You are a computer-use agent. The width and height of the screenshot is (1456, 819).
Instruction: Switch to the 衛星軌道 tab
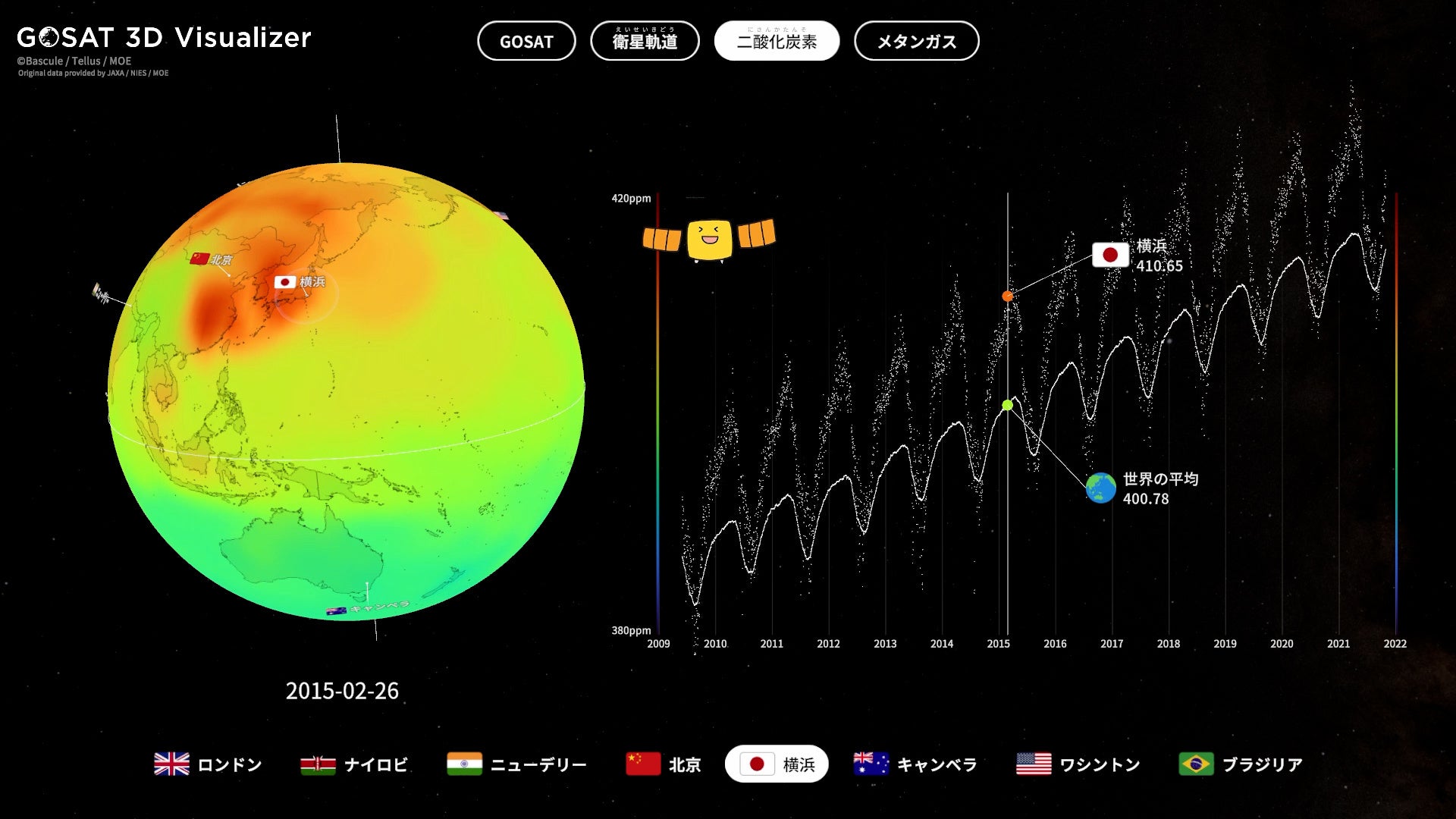coord(645,42)
